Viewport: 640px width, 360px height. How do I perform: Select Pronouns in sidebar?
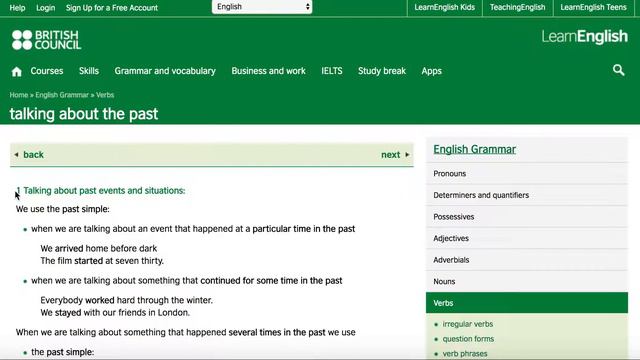click(x=527, y=173)
